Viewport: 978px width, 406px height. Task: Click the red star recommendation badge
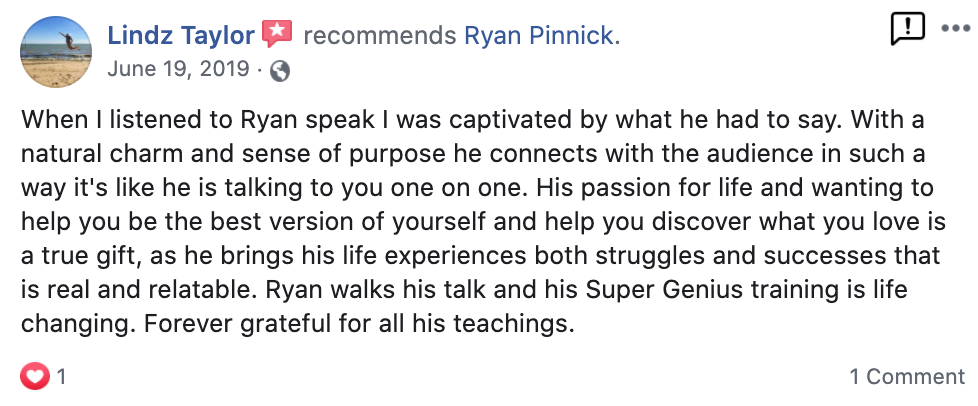pyautogui.click(x=276, y=35)
